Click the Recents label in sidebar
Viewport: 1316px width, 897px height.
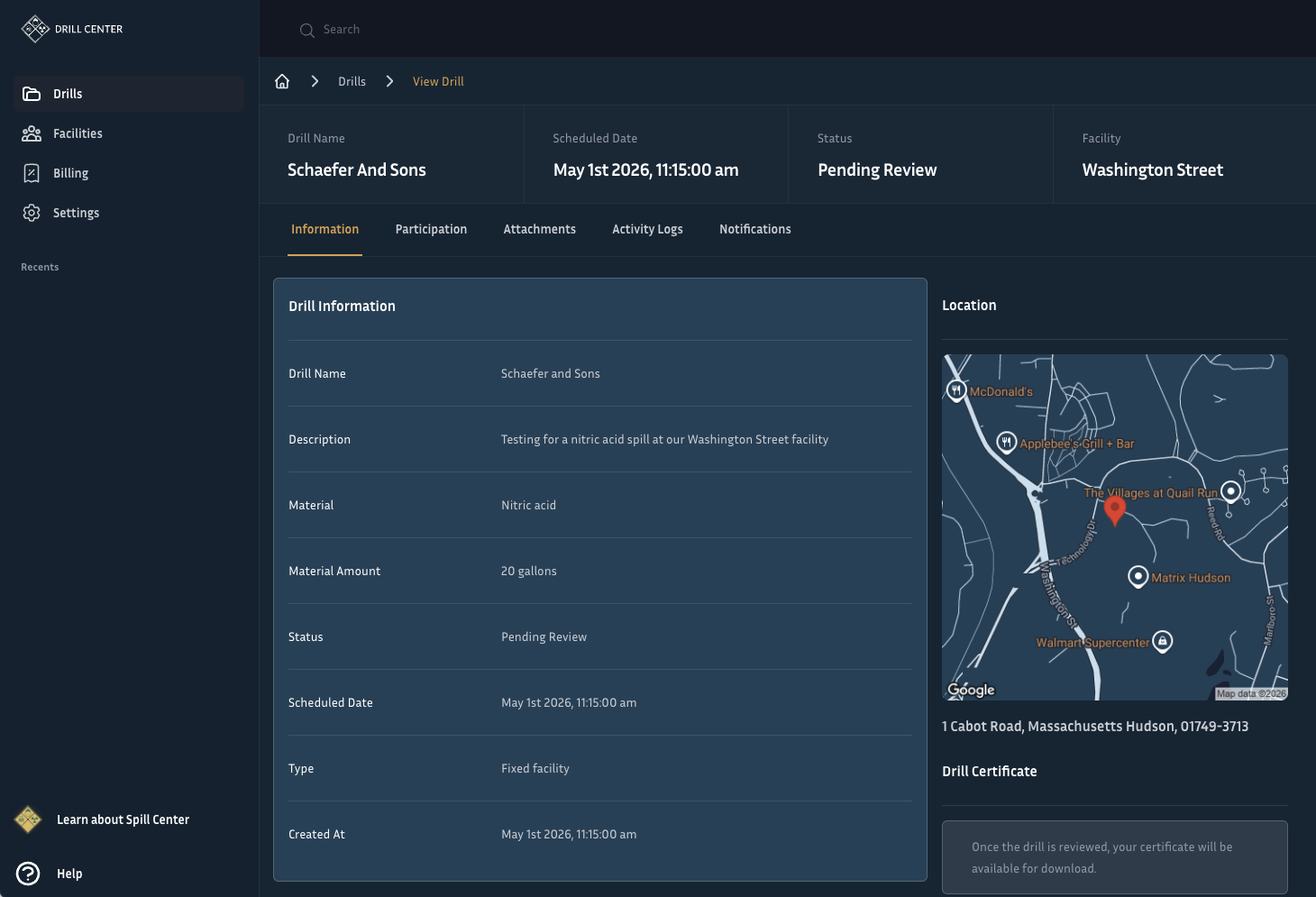[40, 267]
